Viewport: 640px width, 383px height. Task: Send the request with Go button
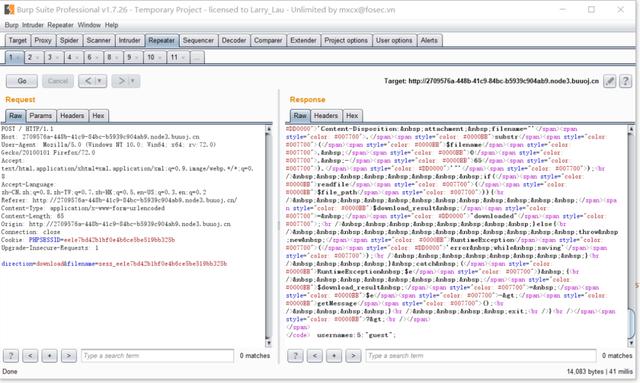pyautogui.click(x=22, y=81)
